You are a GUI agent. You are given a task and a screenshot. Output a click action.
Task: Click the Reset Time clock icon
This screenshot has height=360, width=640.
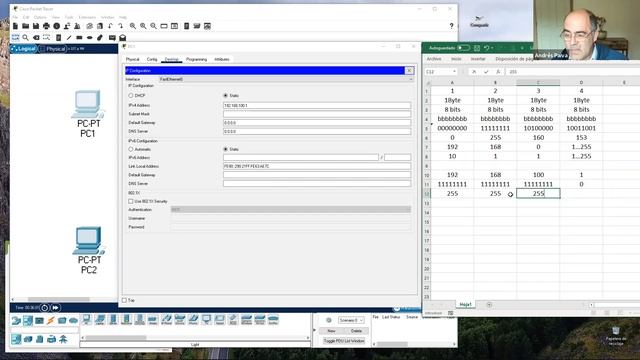tap(45, 308)
